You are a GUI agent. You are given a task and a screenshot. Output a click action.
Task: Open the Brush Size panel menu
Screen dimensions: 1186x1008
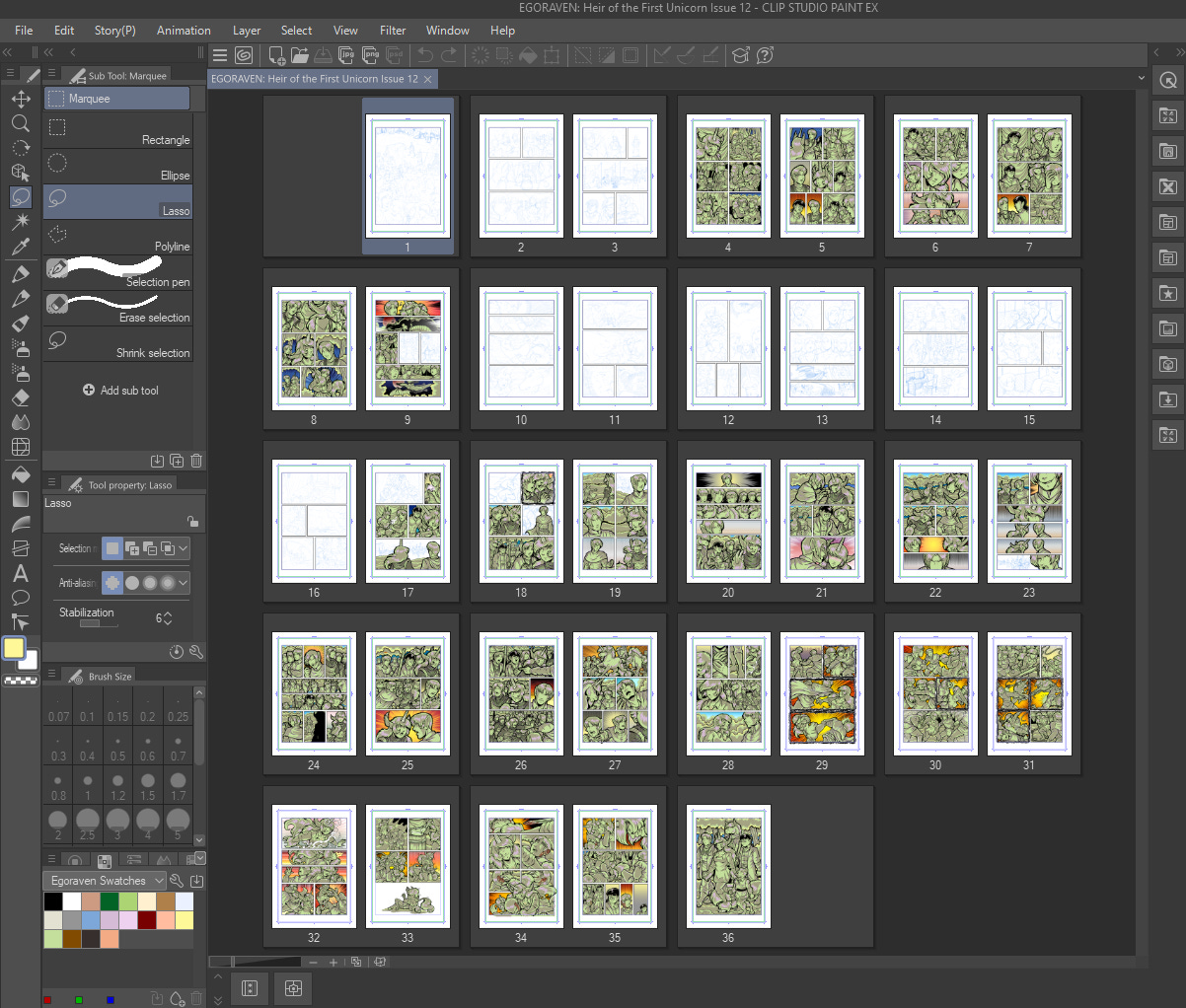click(52, 675)
